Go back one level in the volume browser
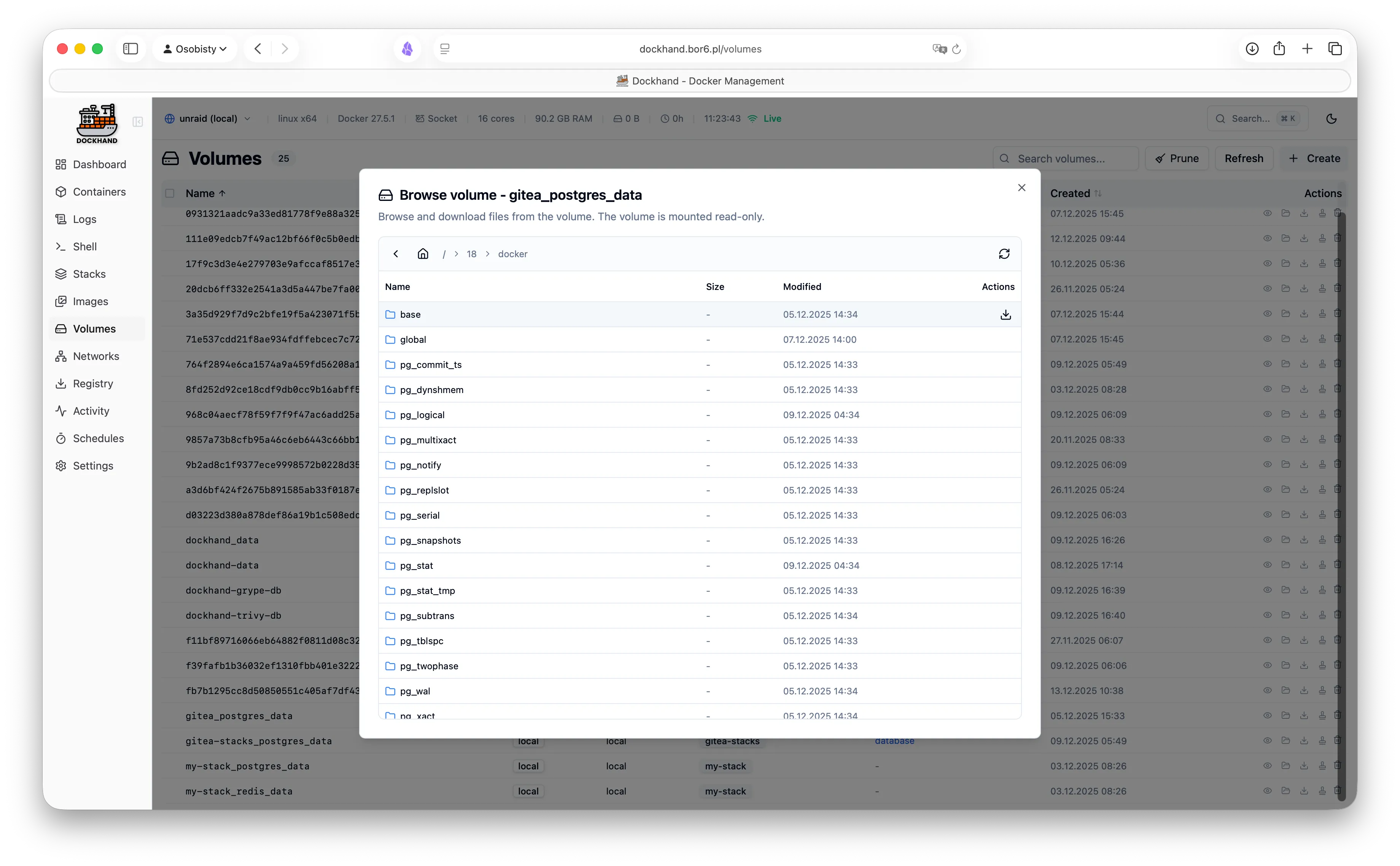Screen dimensions: 1400x866 396,254
